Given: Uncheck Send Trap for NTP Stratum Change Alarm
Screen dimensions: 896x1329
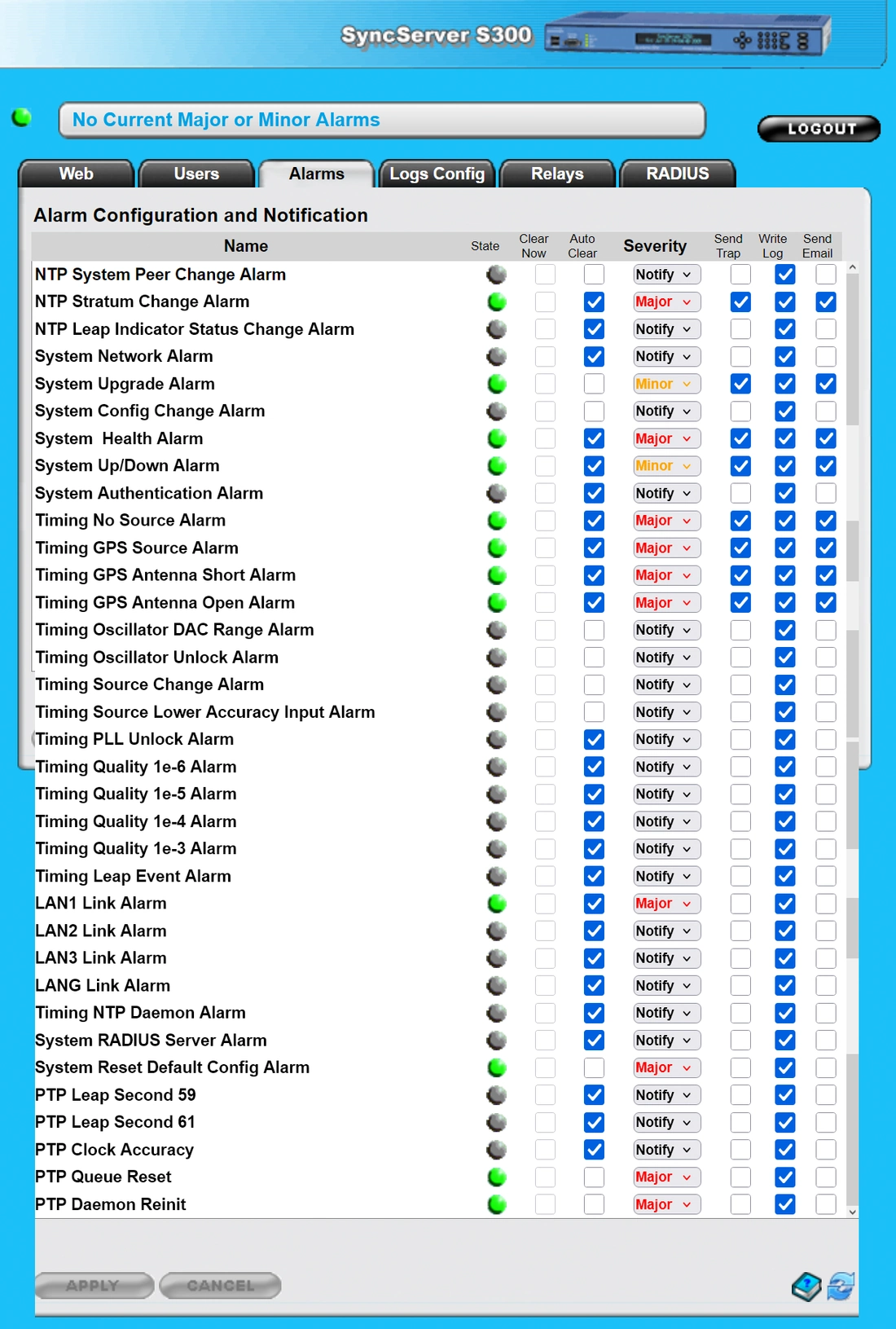Looking at the screenshot, I should pos(740,302).
